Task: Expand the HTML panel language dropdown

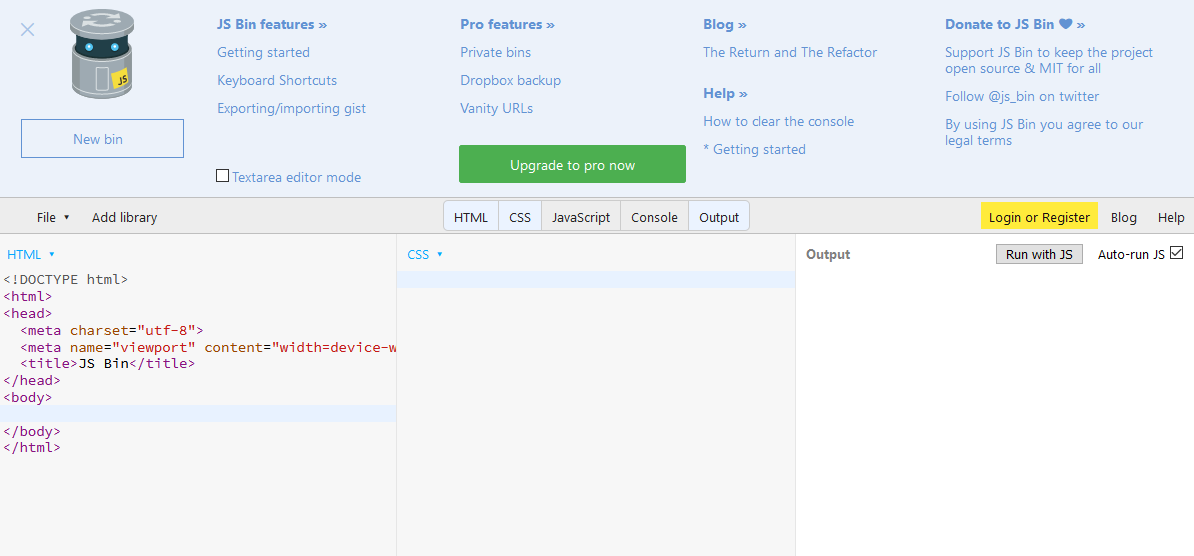Action: pos(30,254)
